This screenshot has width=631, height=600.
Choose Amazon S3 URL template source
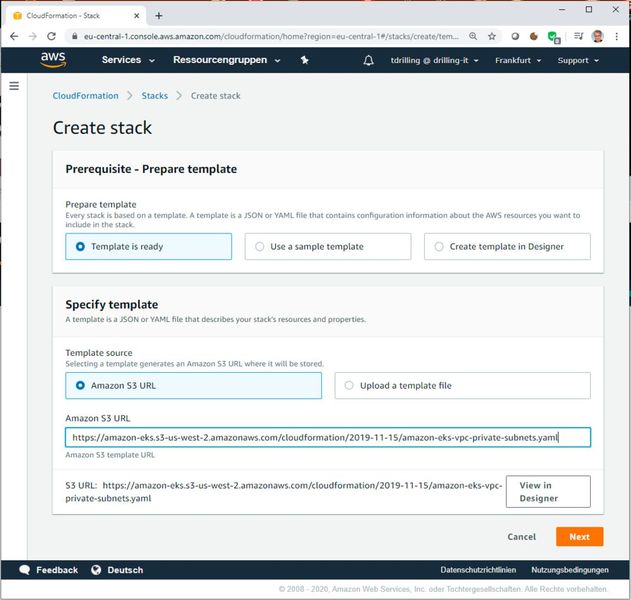coord(194,386)
